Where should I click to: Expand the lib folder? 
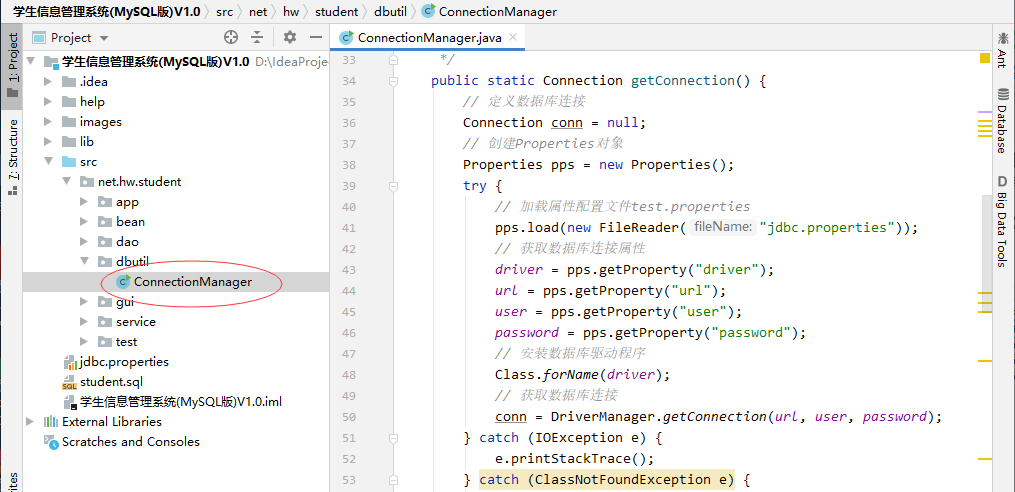pyautogui.click(x=48, y=142)
